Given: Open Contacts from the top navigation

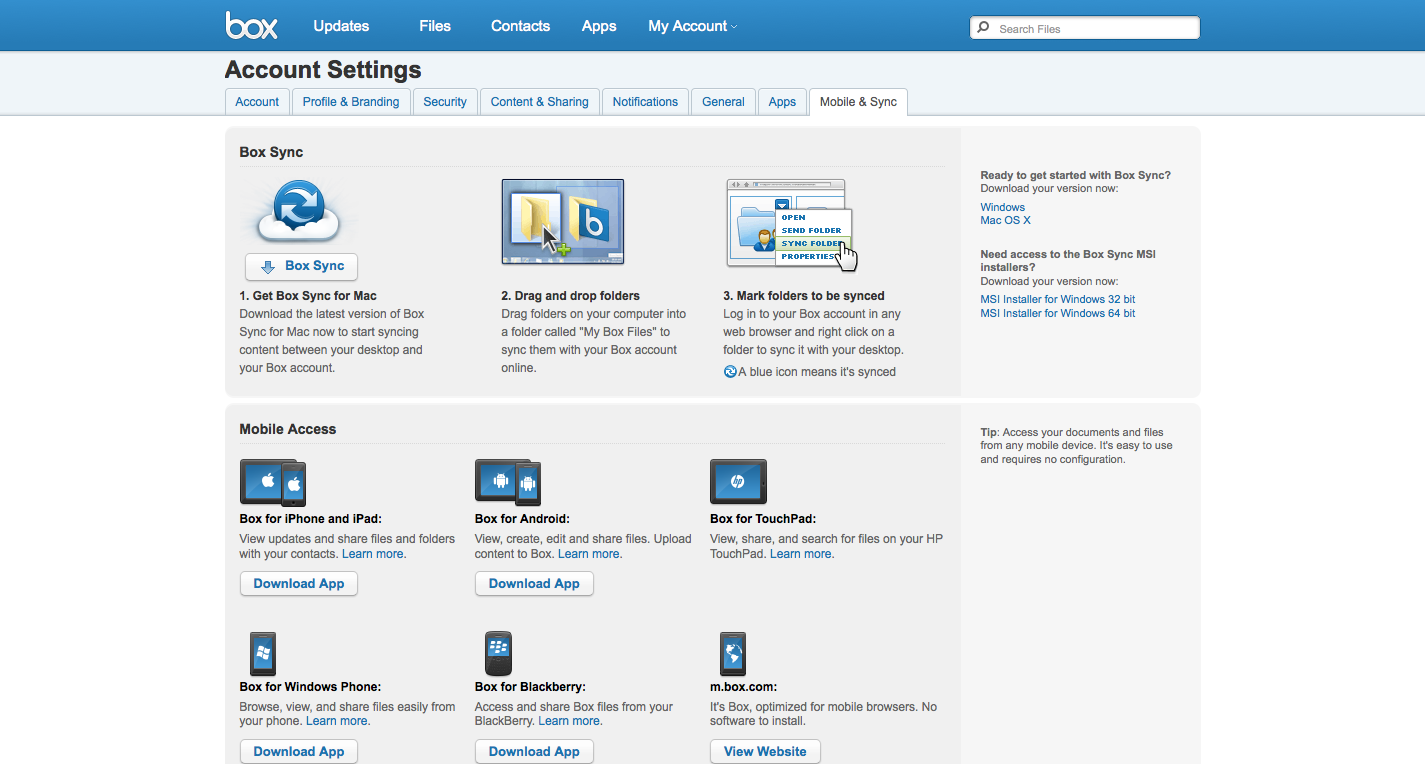Looking at the screenshot, I should 520,26.
